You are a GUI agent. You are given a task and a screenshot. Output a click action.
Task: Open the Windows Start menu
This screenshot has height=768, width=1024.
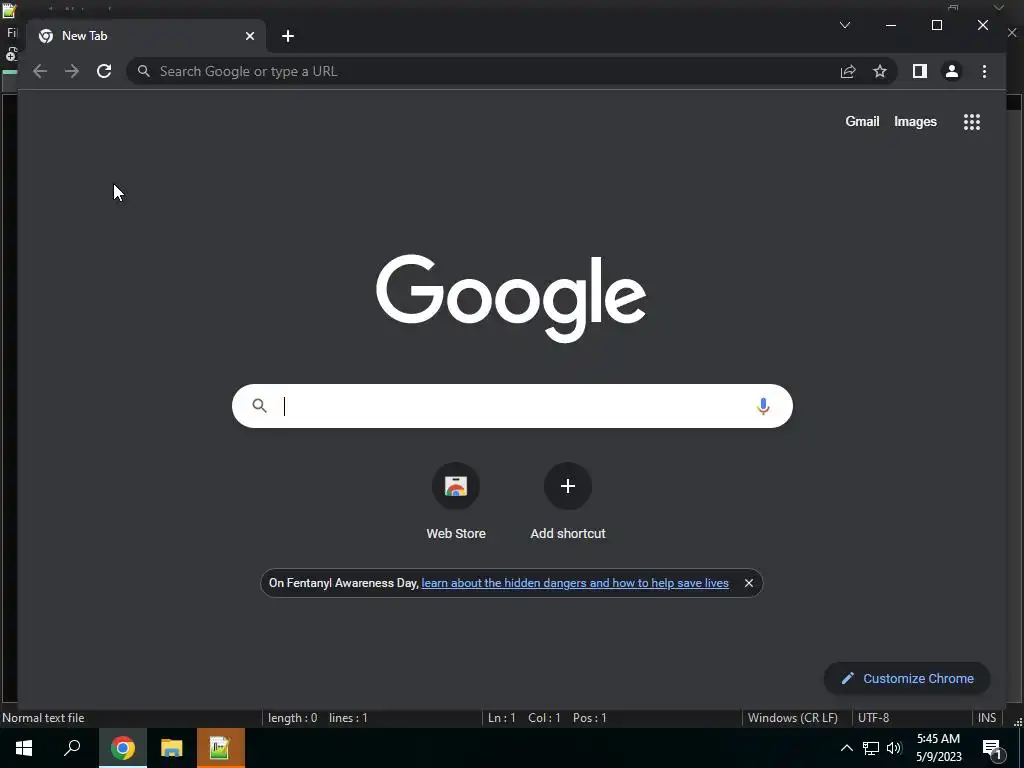pyautogui.click(x=24, y=748)
